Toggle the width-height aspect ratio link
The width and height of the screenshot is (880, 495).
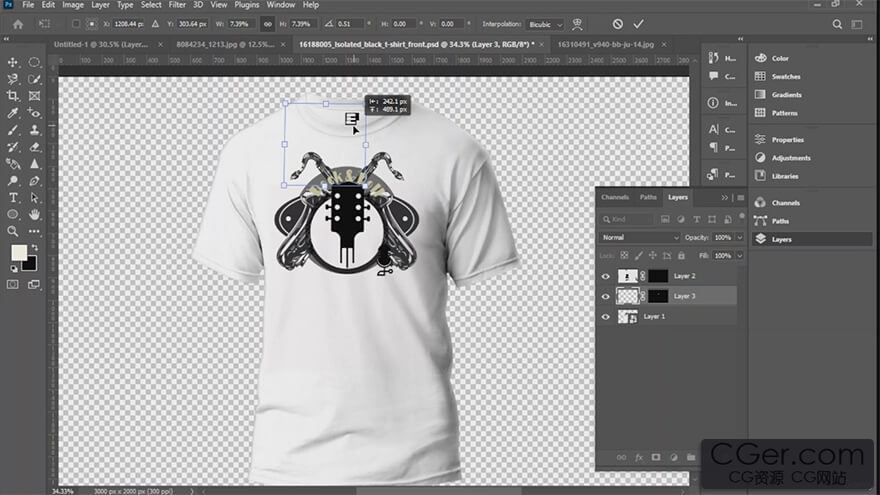tap(267, 23)
